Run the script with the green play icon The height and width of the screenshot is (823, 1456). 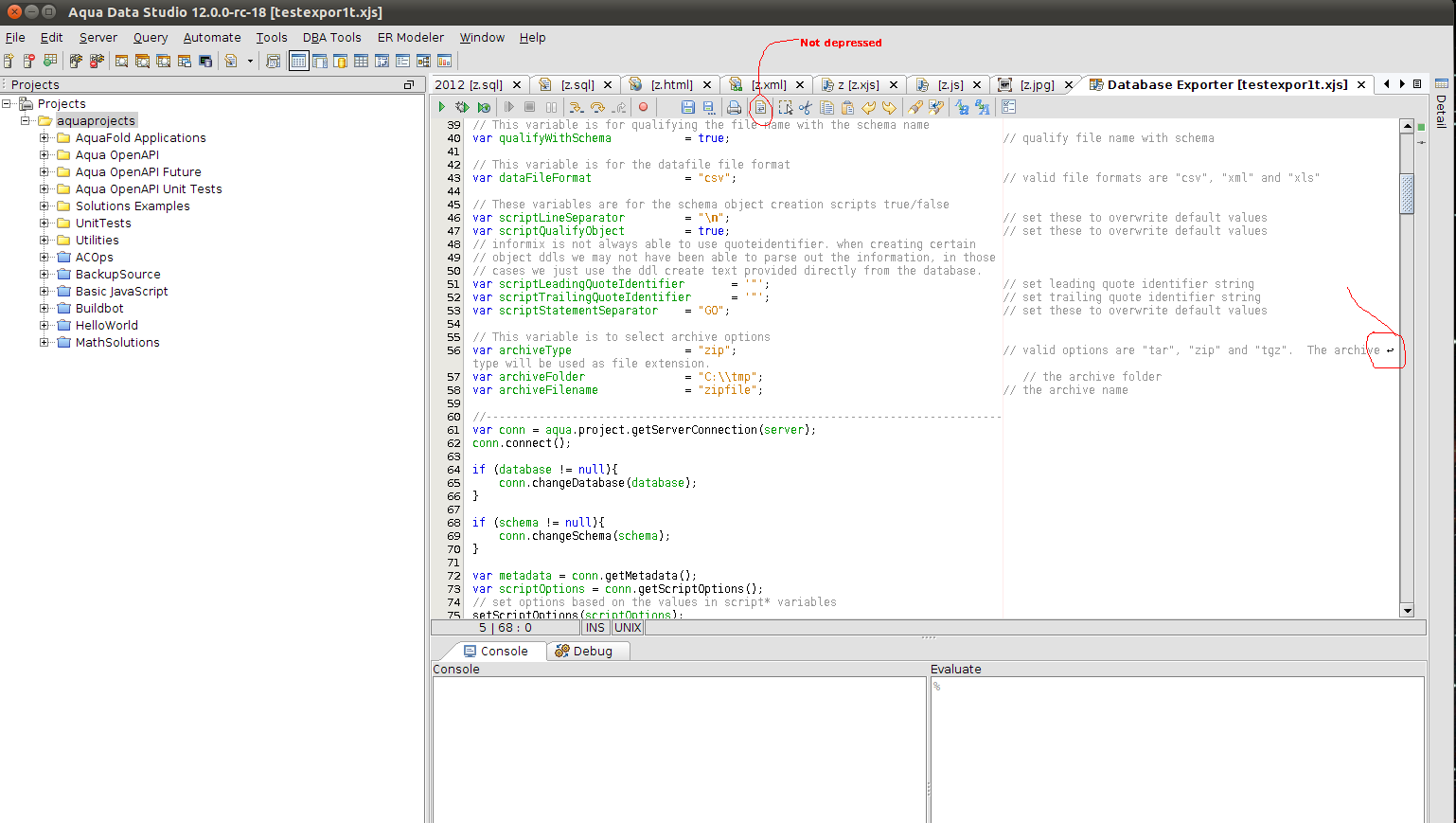(441, 107)
